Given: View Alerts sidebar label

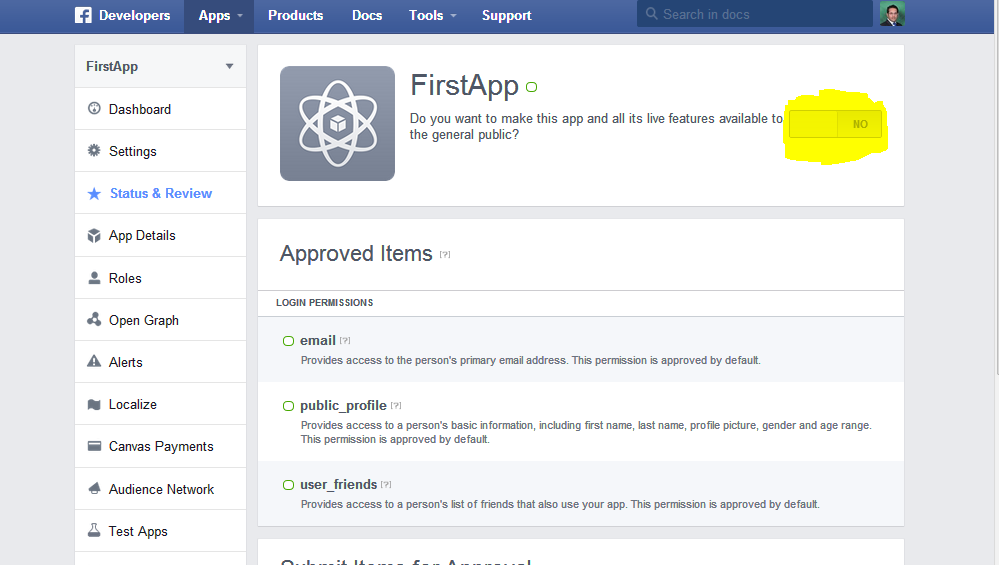Looking at the screenshot, I should 126,362.
